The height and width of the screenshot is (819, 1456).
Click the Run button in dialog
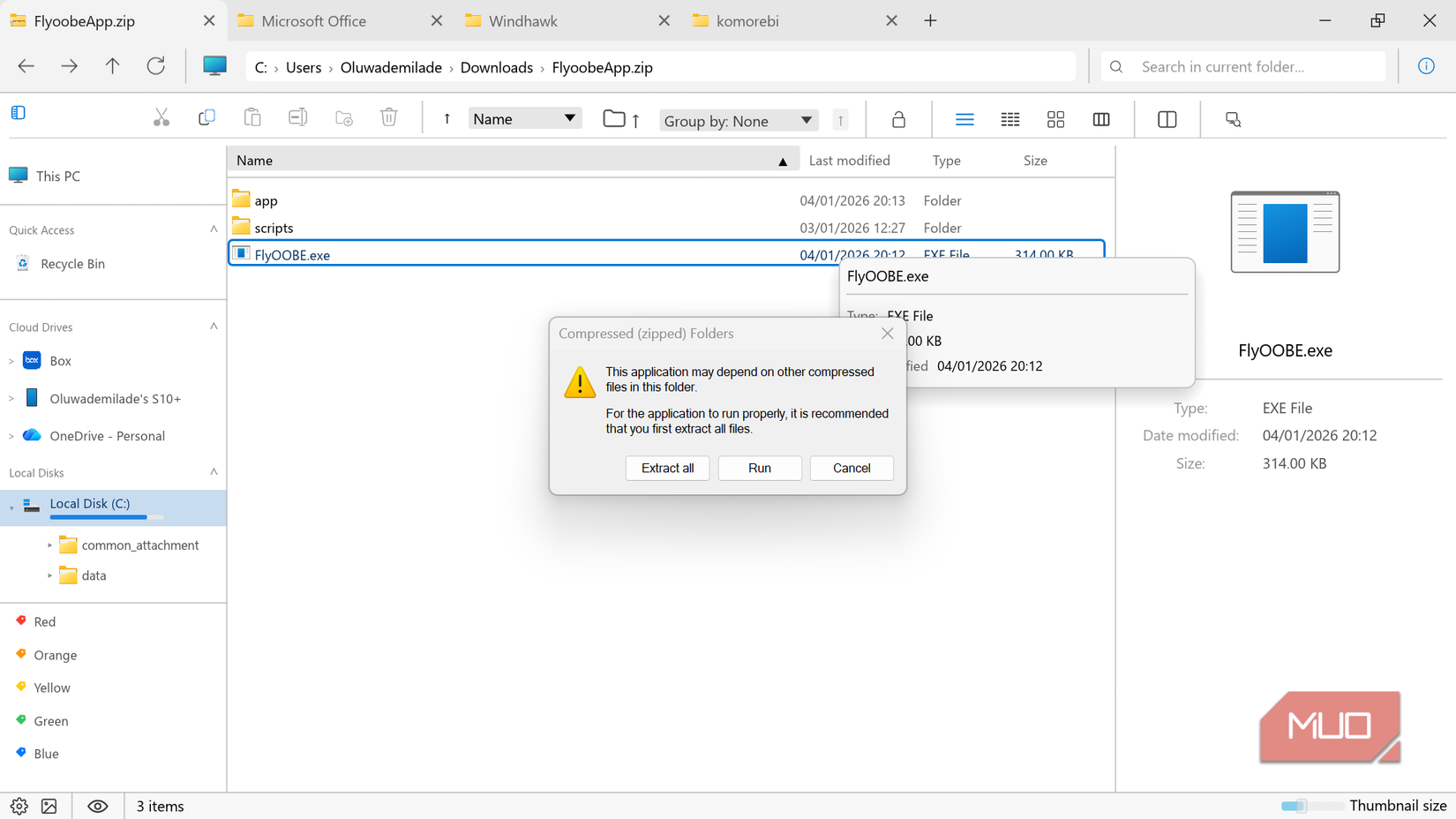pyautogui.click(x=760, y=468)
